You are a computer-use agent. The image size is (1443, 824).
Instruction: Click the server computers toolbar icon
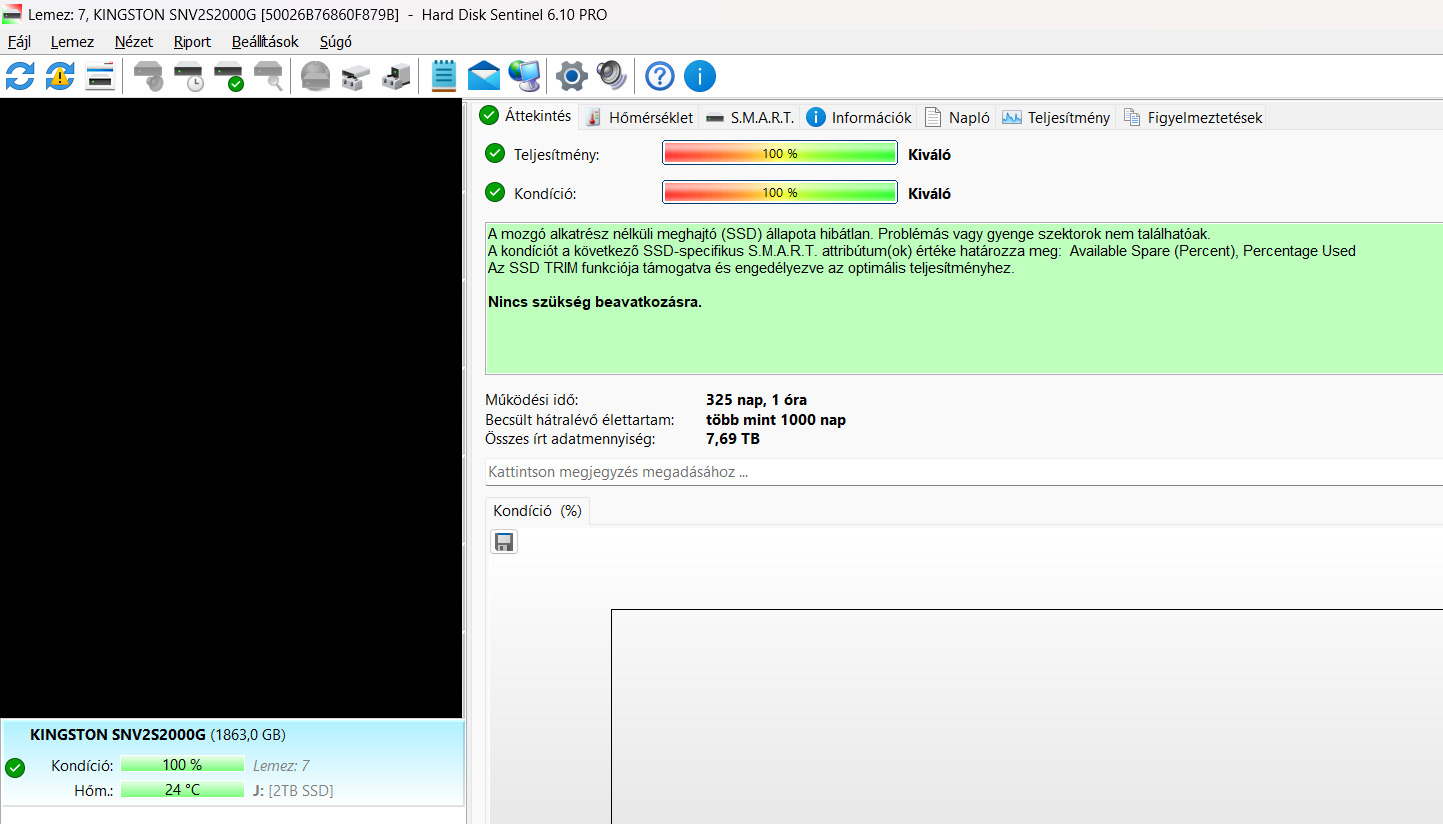pyautogui.click(x=396, y=76)
